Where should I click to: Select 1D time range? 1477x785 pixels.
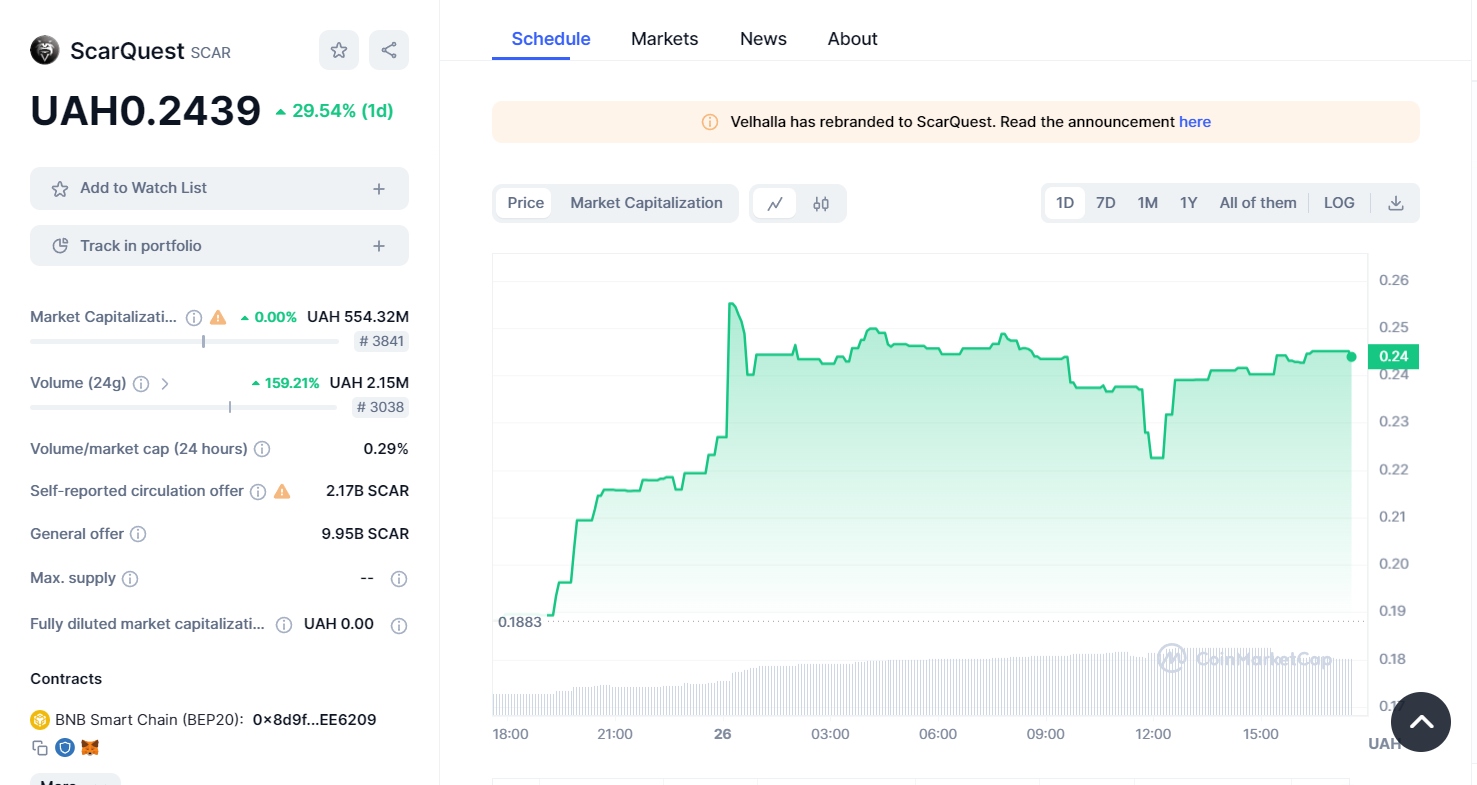click(1065, 203)
